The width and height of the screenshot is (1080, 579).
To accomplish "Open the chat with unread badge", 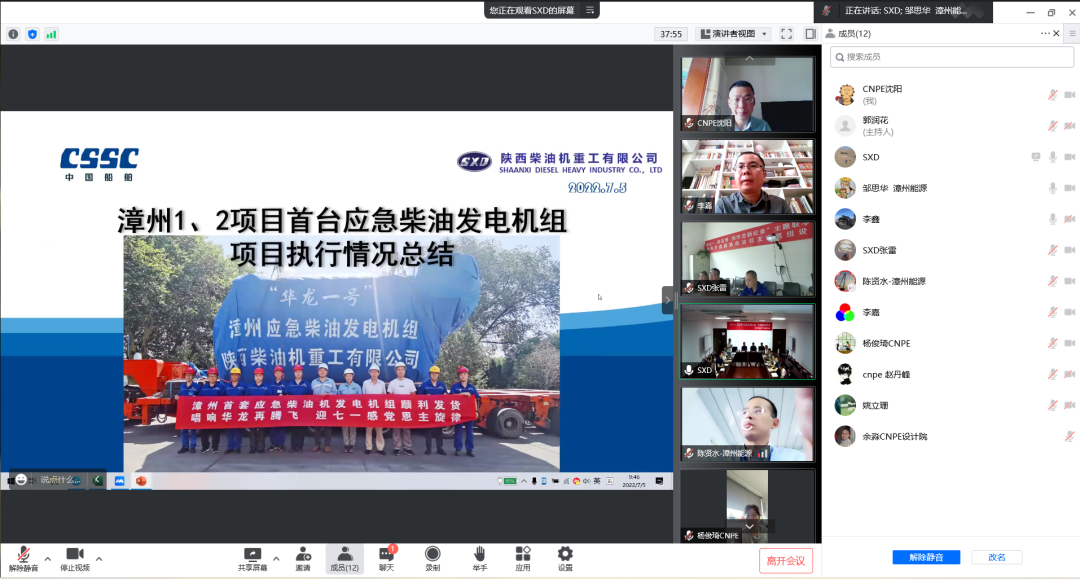I will pyautogui.click(x=386, y=559).
